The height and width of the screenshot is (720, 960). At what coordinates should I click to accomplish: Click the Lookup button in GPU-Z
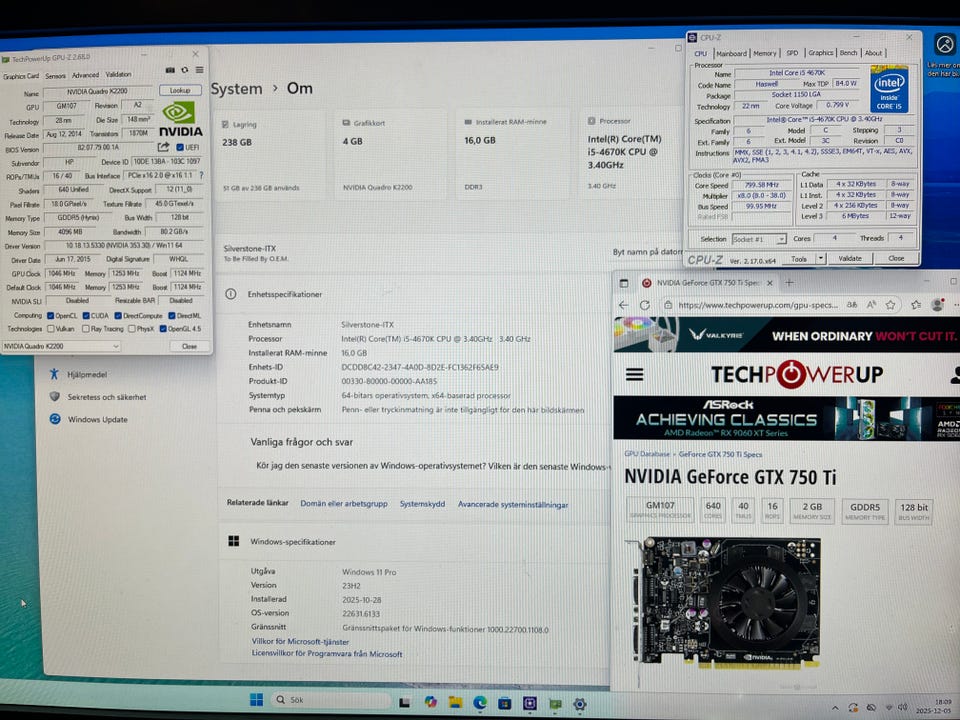click(180, 90)
